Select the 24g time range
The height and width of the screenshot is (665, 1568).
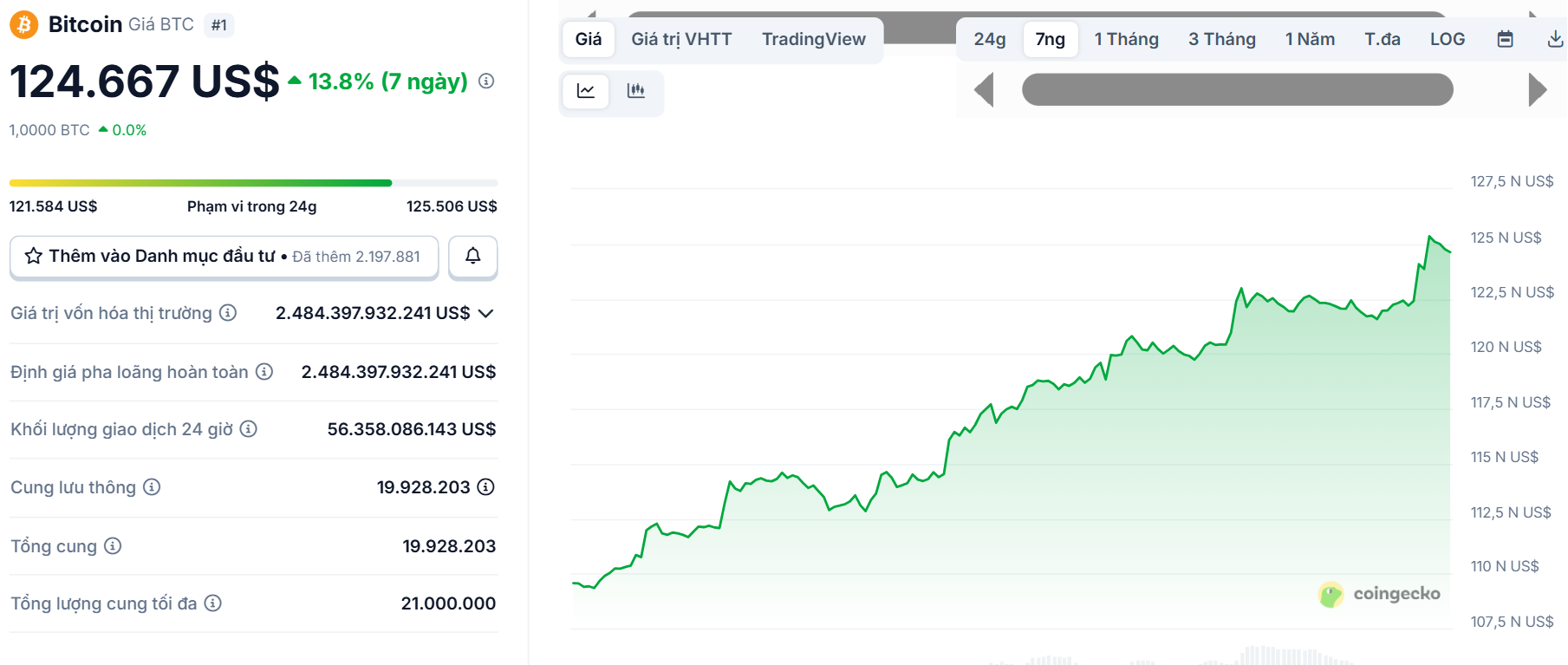click(x=989, y=39)
